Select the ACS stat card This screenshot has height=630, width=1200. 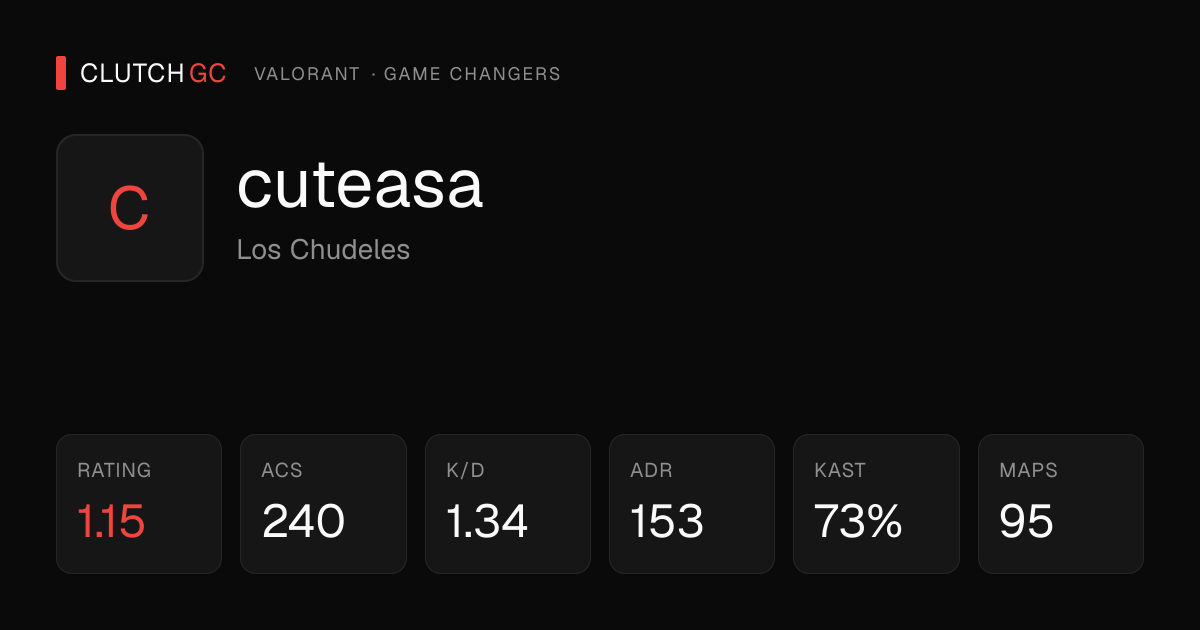(323, 504)
